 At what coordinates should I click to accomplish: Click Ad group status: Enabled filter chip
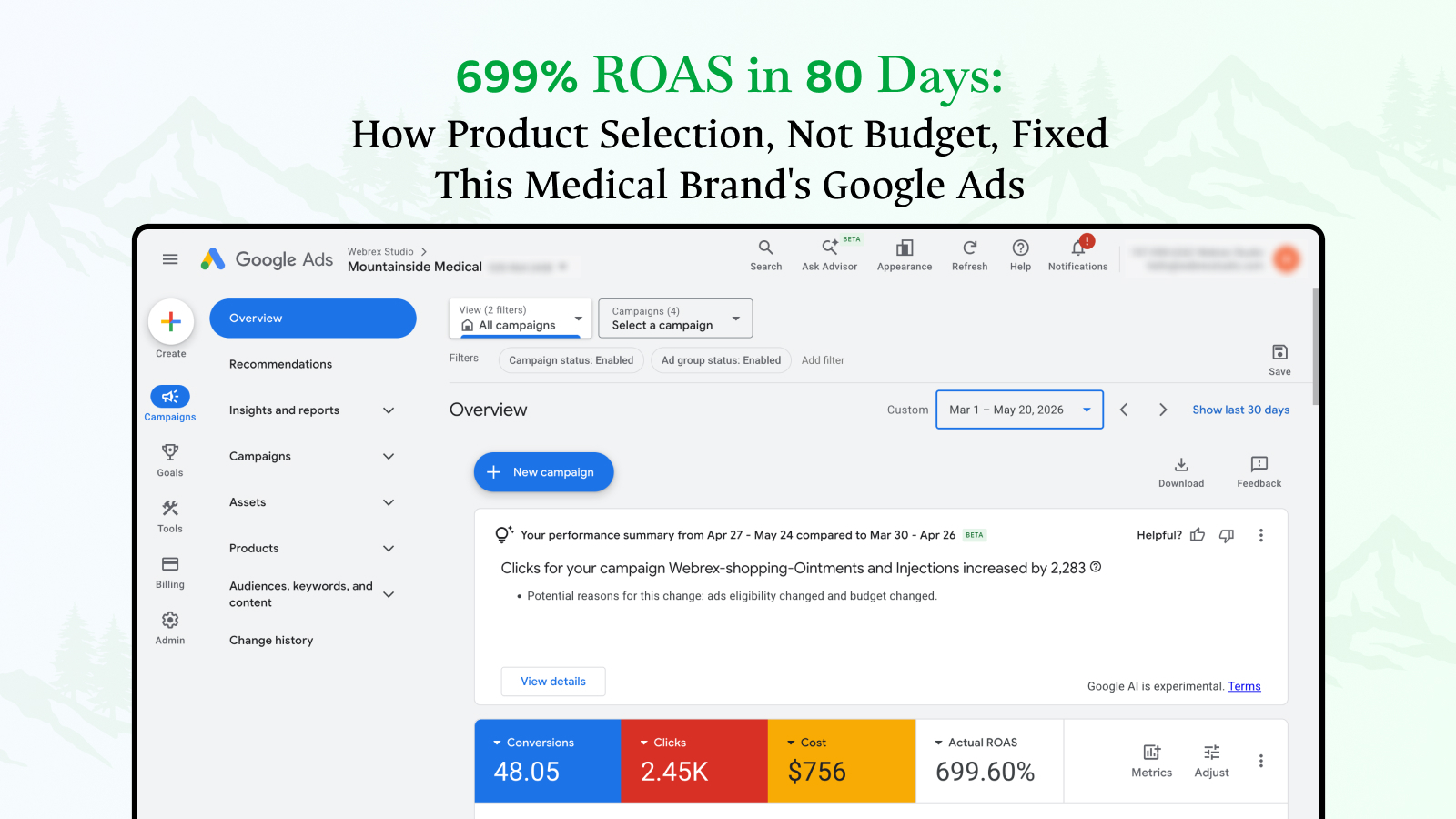[721, 360]
